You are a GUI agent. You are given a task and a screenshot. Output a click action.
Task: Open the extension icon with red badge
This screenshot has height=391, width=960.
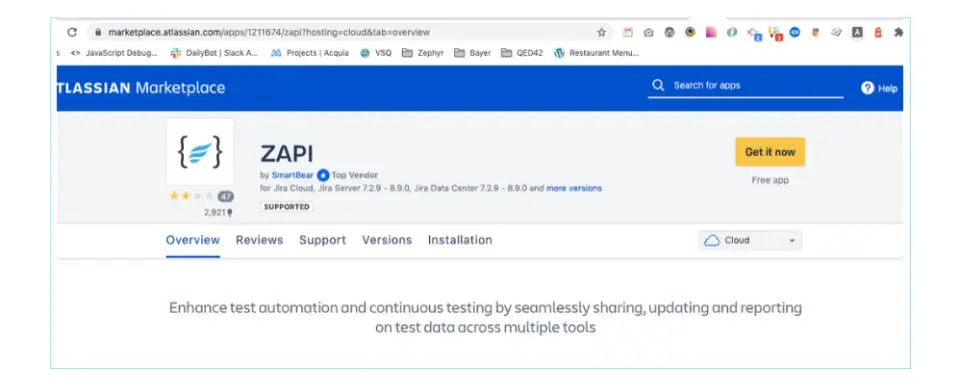coord(775,33)
